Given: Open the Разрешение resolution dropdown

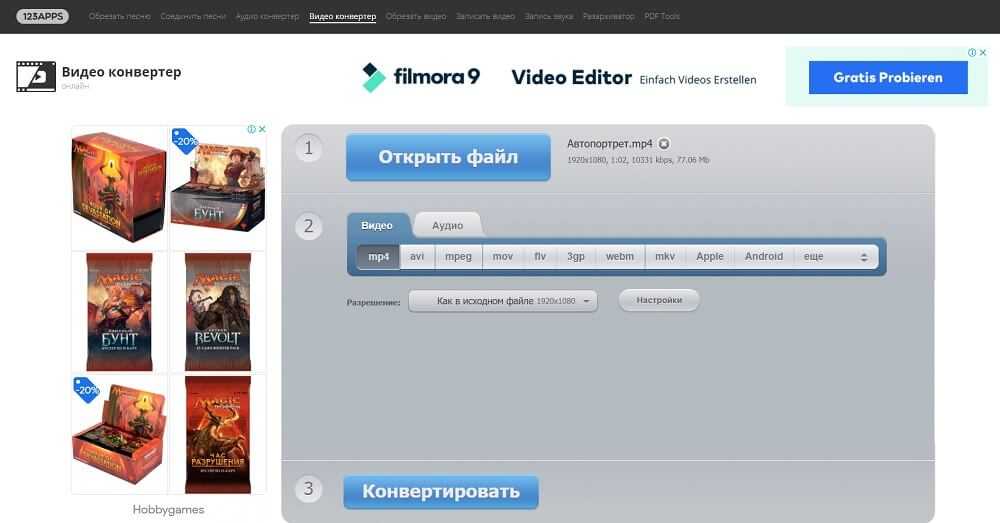Looking at the screenshot, I should click(x=503, y=301).
